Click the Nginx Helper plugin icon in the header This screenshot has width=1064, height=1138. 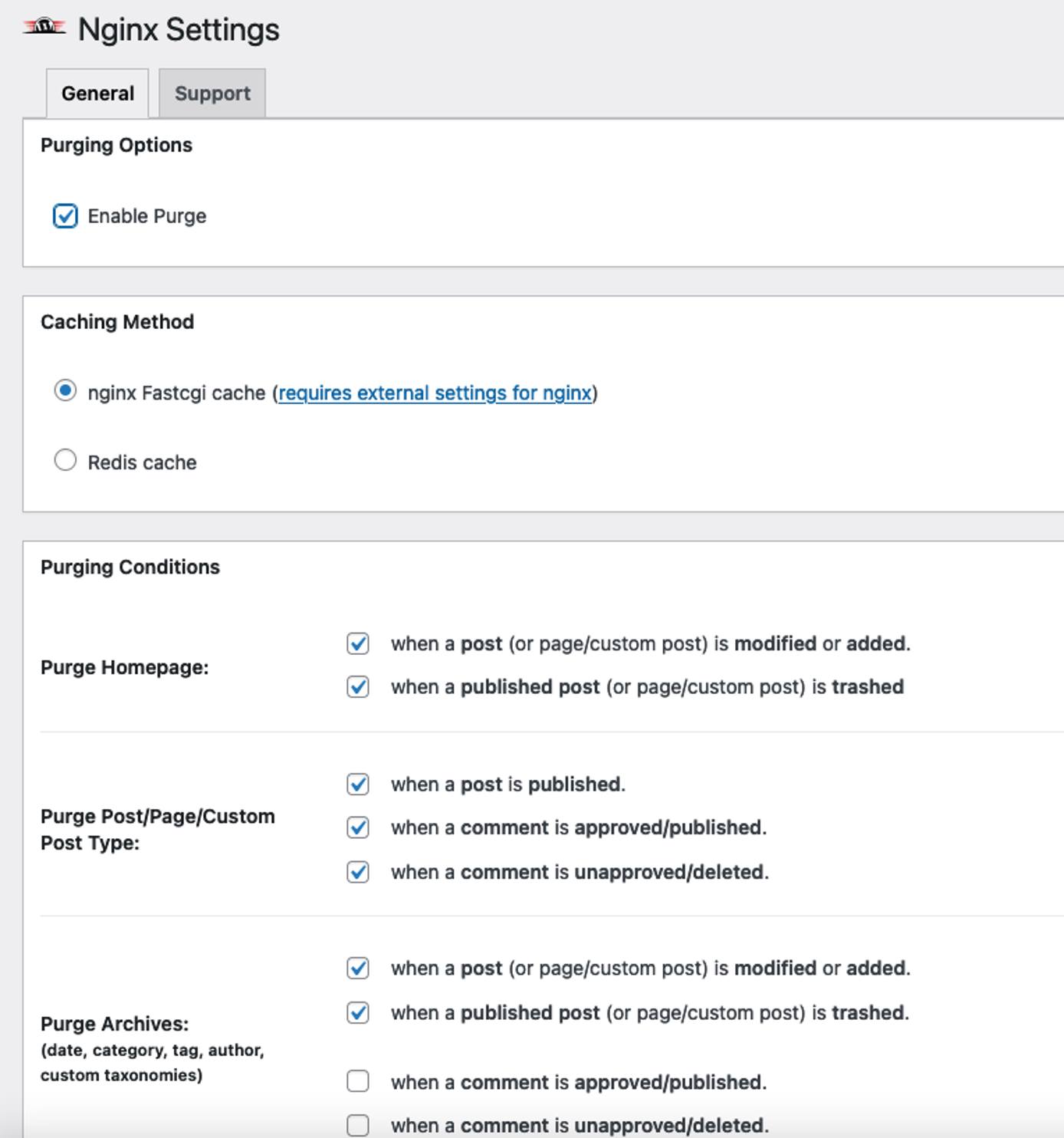(43, 28)
